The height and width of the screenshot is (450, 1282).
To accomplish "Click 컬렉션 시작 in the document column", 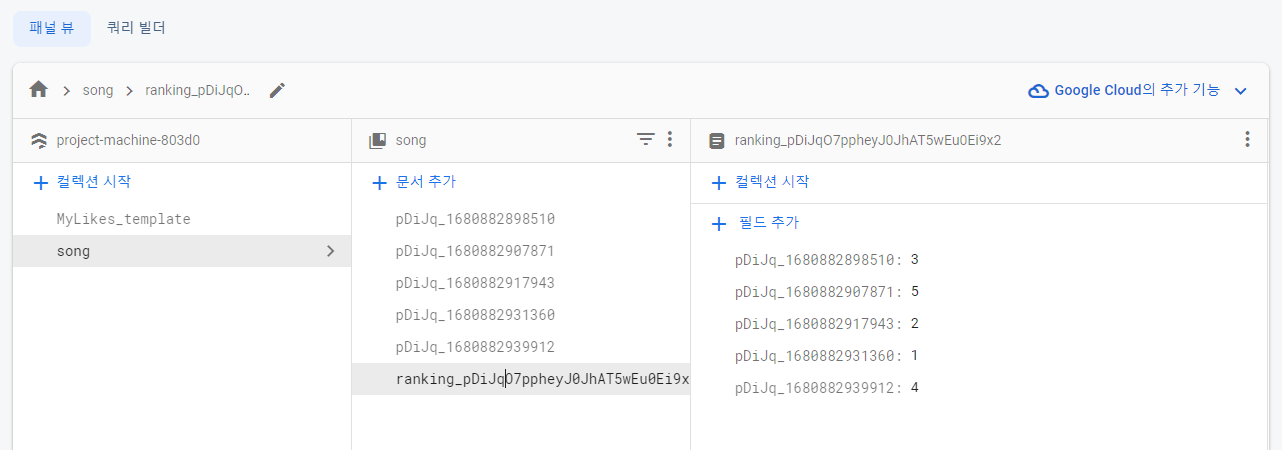I will 760,182.
